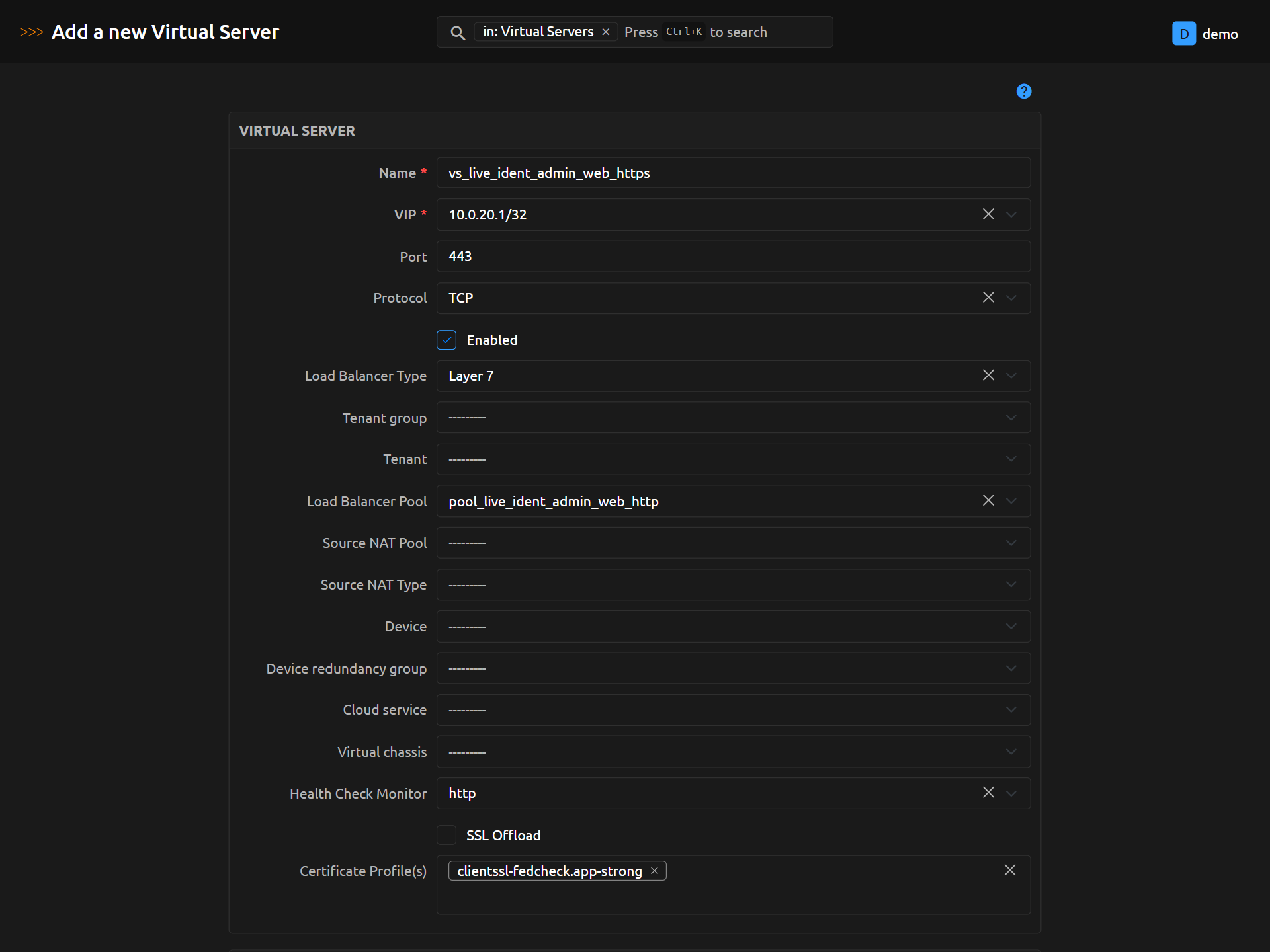Image resolution: width=1270 pixels, height=952 pixels.
Task: Click the orange sidebar expand arrows
Action: tap(31, 32)
